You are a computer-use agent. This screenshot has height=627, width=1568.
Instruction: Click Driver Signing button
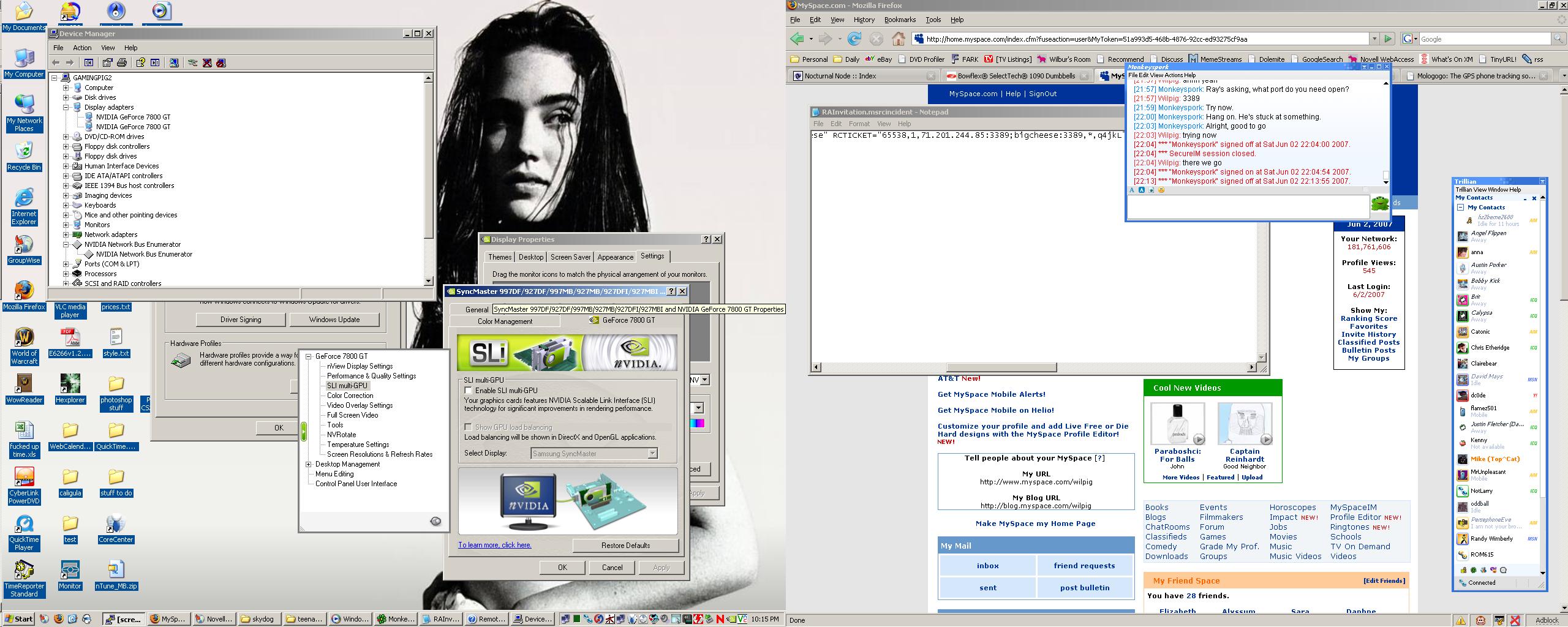point(241,320)
